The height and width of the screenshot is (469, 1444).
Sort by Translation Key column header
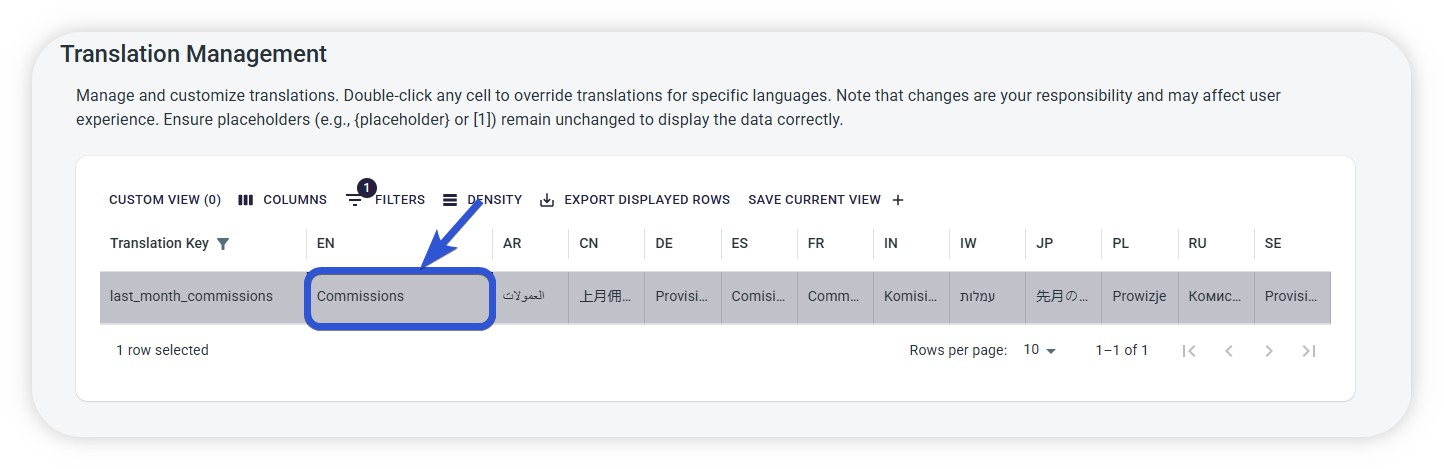coord(159,244)
